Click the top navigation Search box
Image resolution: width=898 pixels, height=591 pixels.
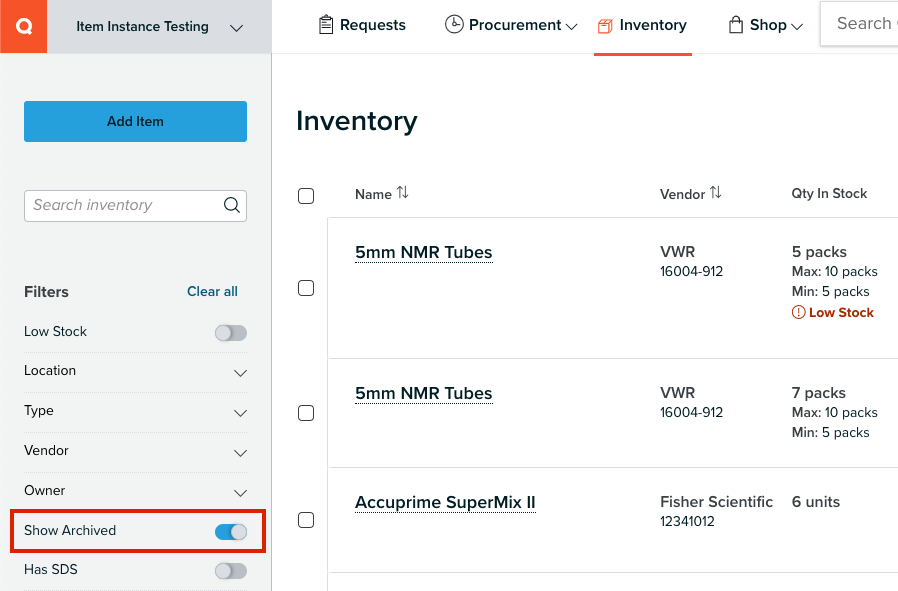859,23
